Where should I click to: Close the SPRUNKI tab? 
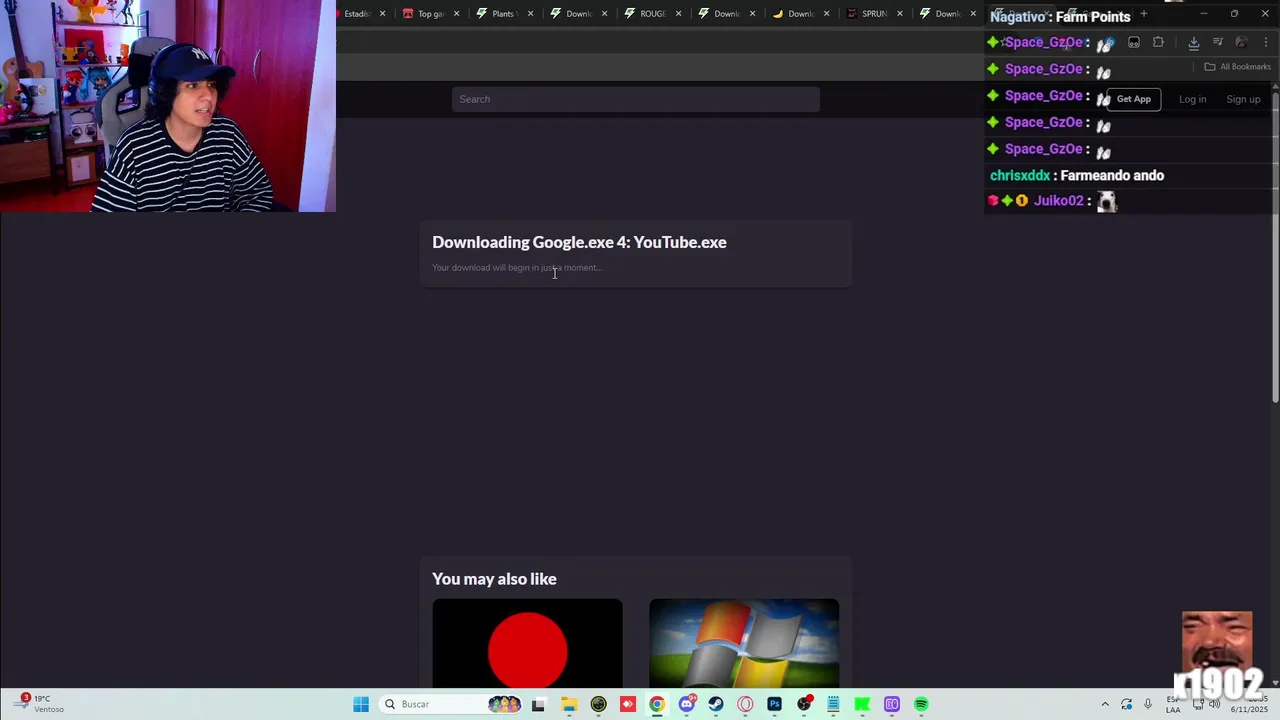[x=900, y=14]
